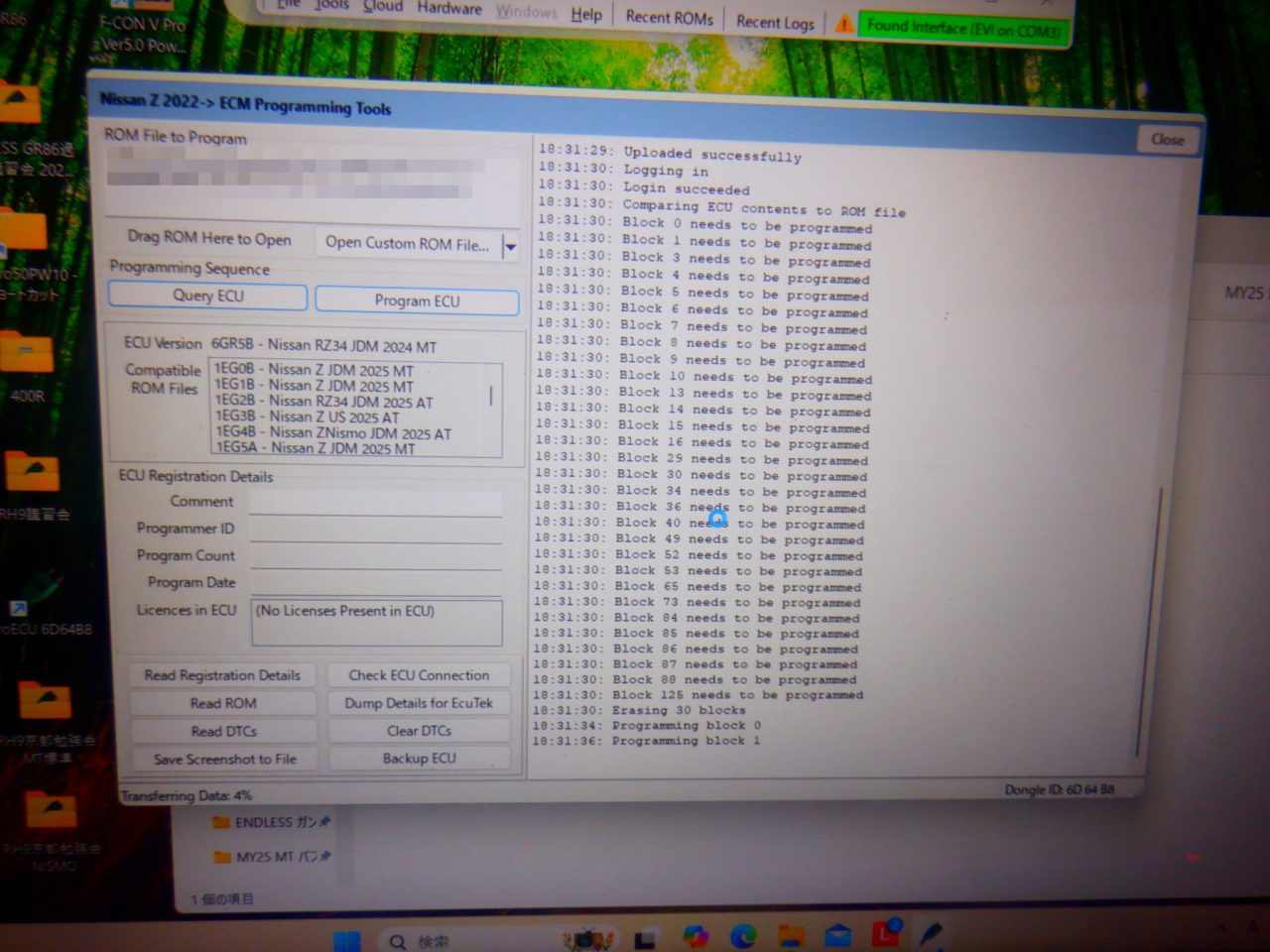The width and height of the screenshot is (1270, 952).
Task: Open Mail app from taskbar
Action: [x=838, y=935]
